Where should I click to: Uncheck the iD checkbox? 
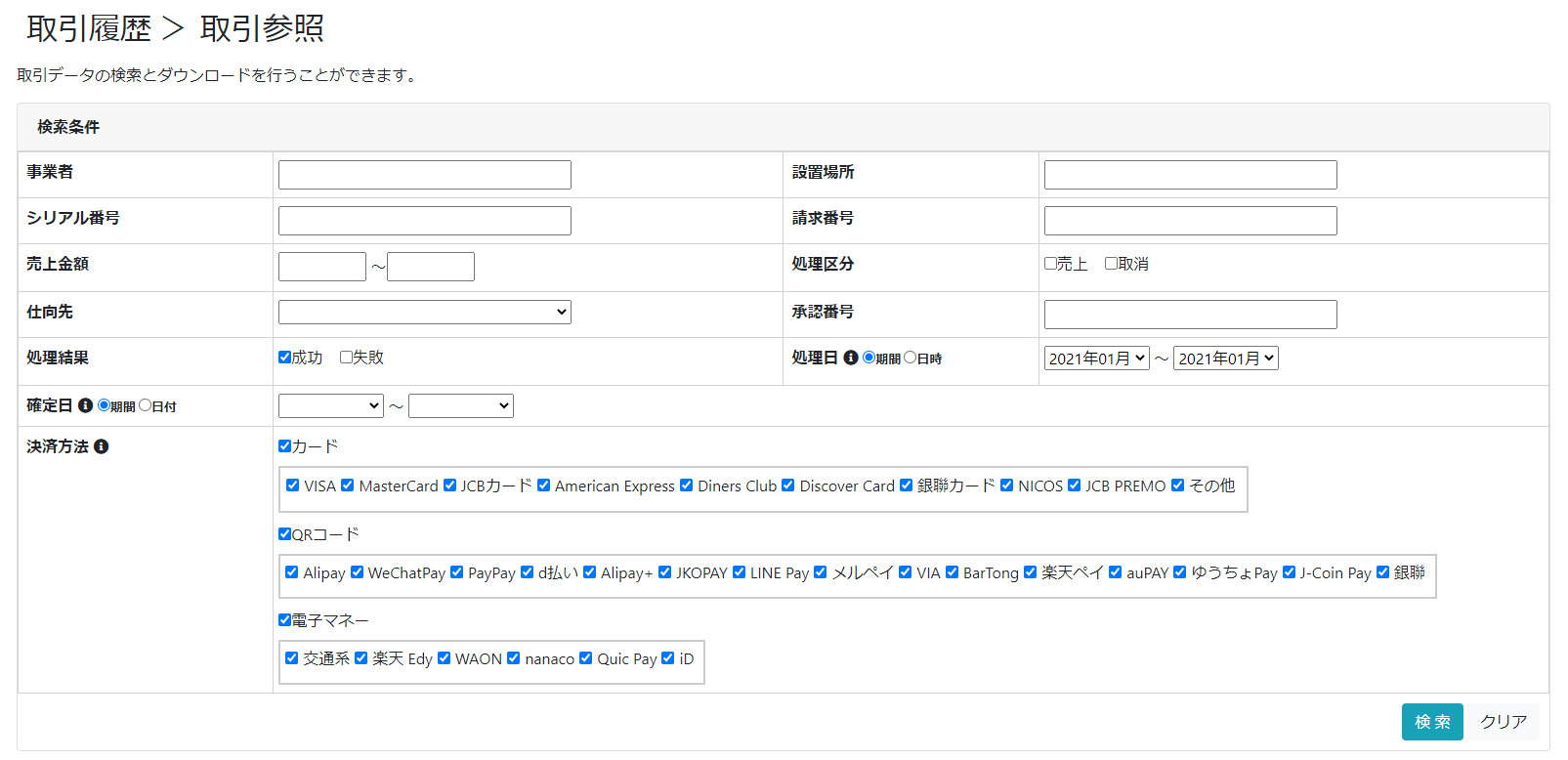667,658
